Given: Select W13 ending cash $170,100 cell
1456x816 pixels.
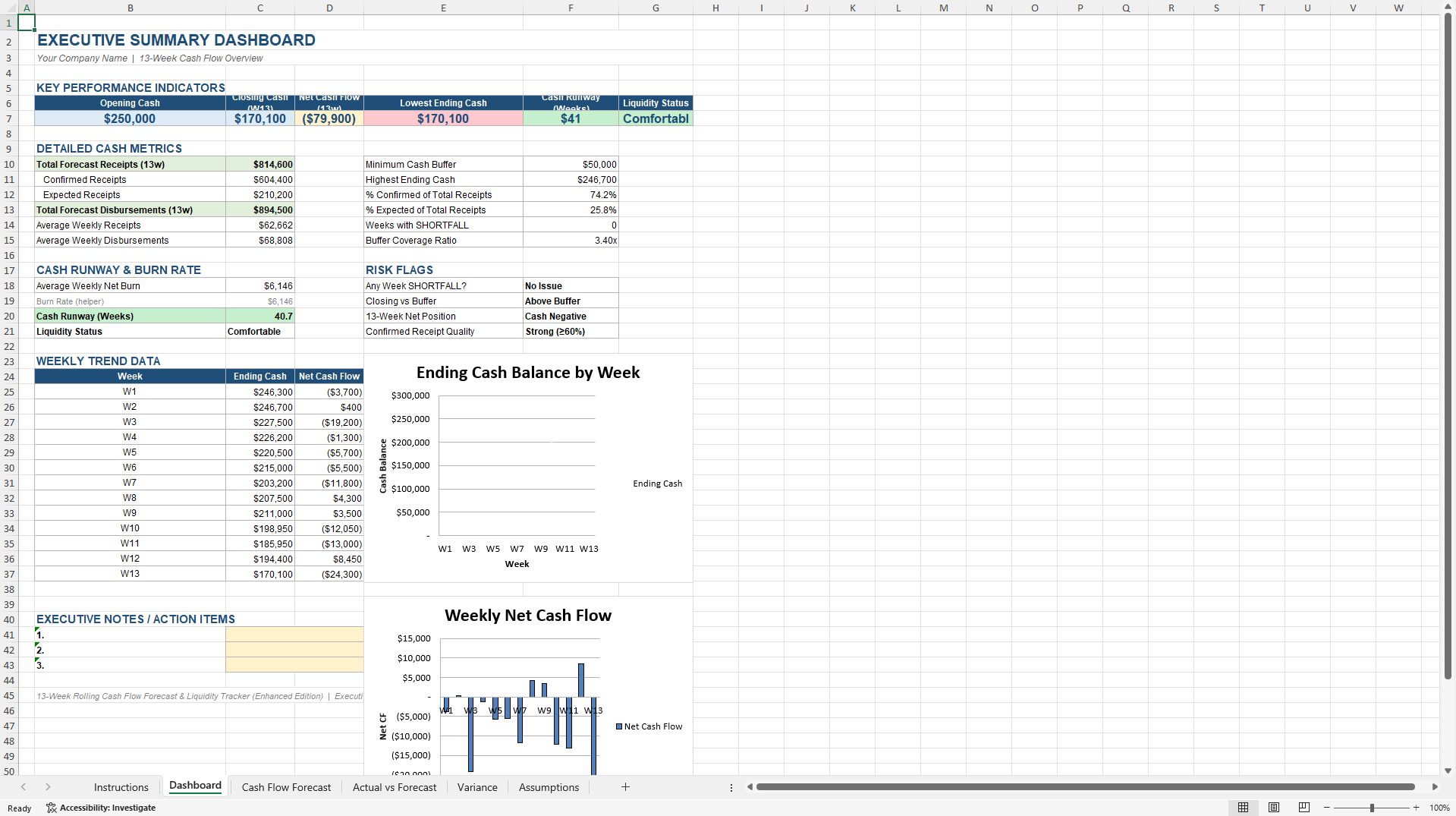Looking at the screenshot, I should [x=260, y=574].
